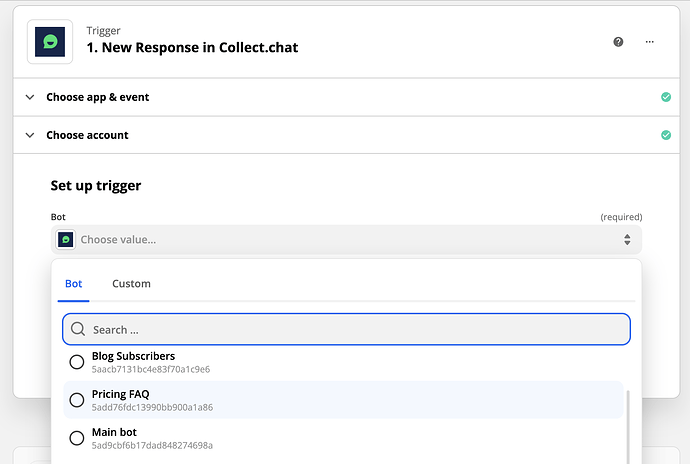Click the Main bot option name
This screenshot has height=464, width=690.
114,432
